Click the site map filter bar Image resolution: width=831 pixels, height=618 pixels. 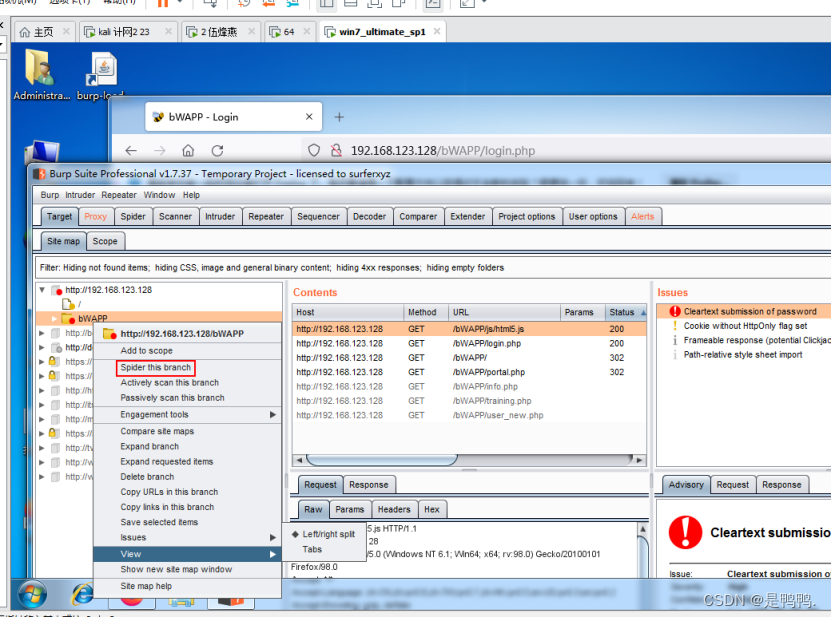[x=432, y=268]
